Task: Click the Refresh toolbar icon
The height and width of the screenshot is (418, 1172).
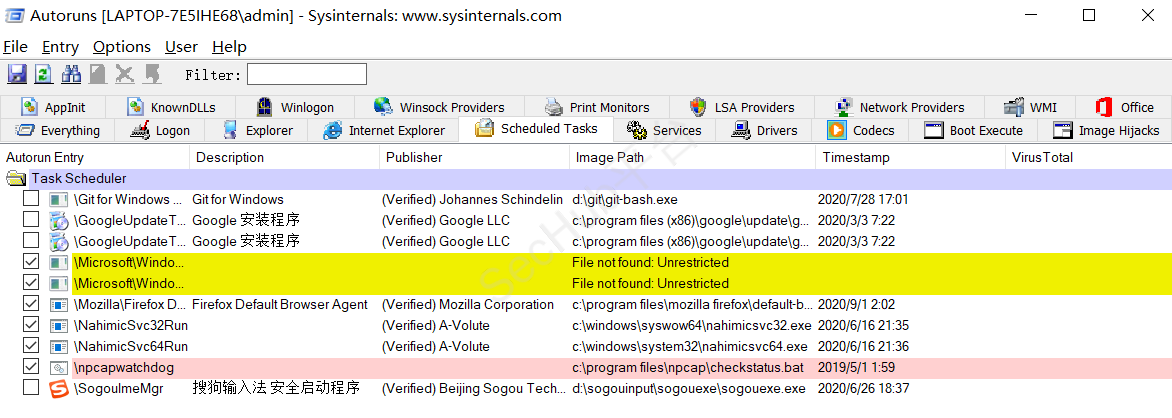Action: pyautogui.click(x=44, y=73)
